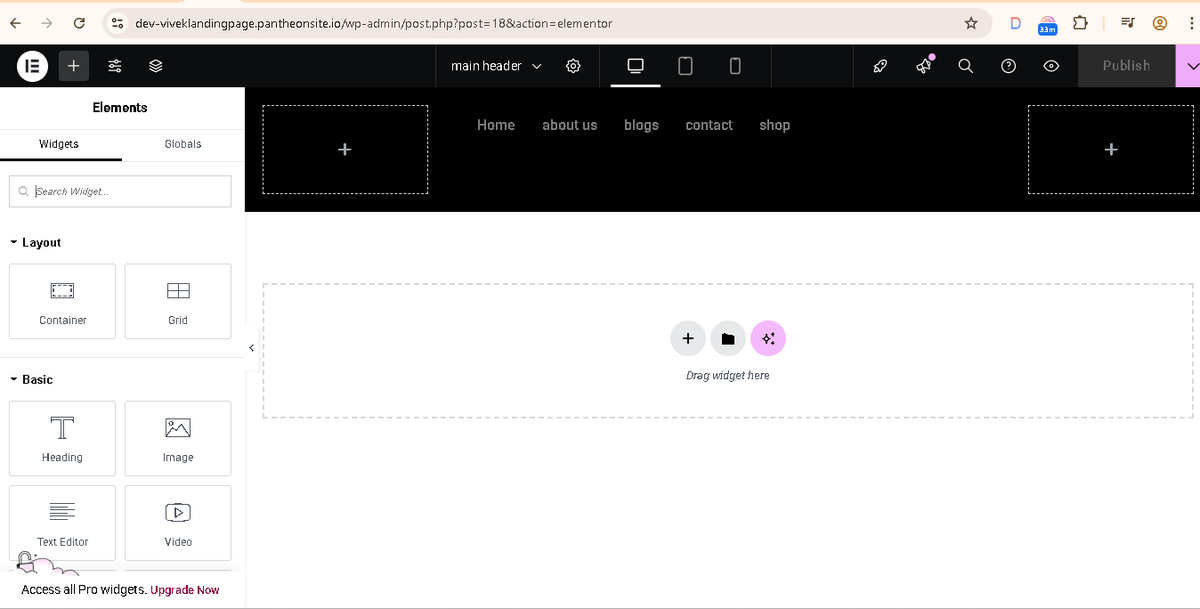Open Site Settings sliders icon
The image size is (1200, 609).
pos(115,66)
